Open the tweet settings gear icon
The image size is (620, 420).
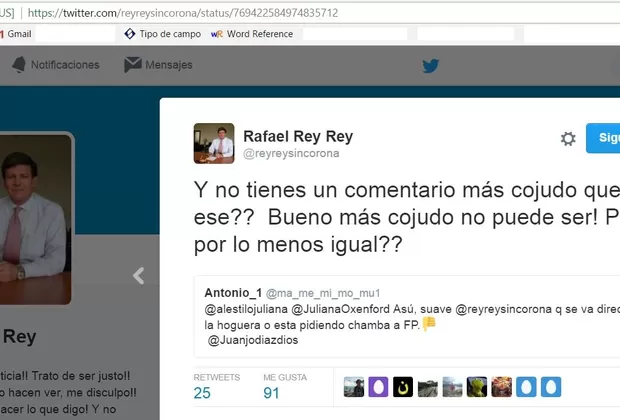568,138
